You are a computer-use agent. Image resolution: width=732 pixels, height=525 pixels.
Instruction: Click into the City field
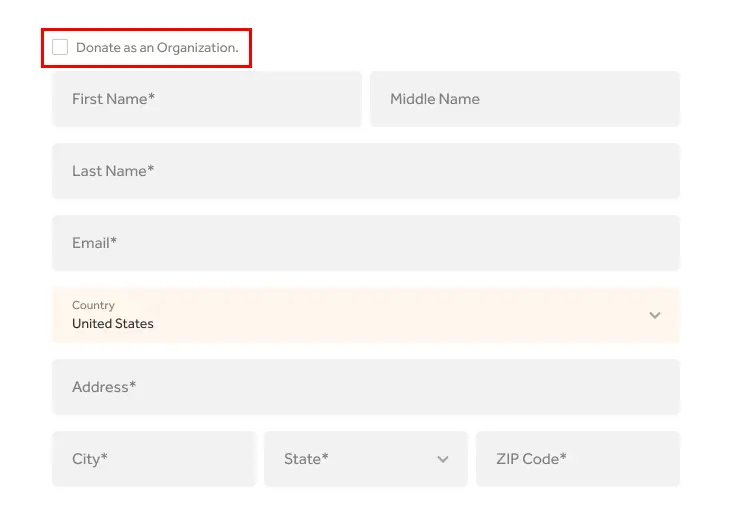[x=154, y=459]
